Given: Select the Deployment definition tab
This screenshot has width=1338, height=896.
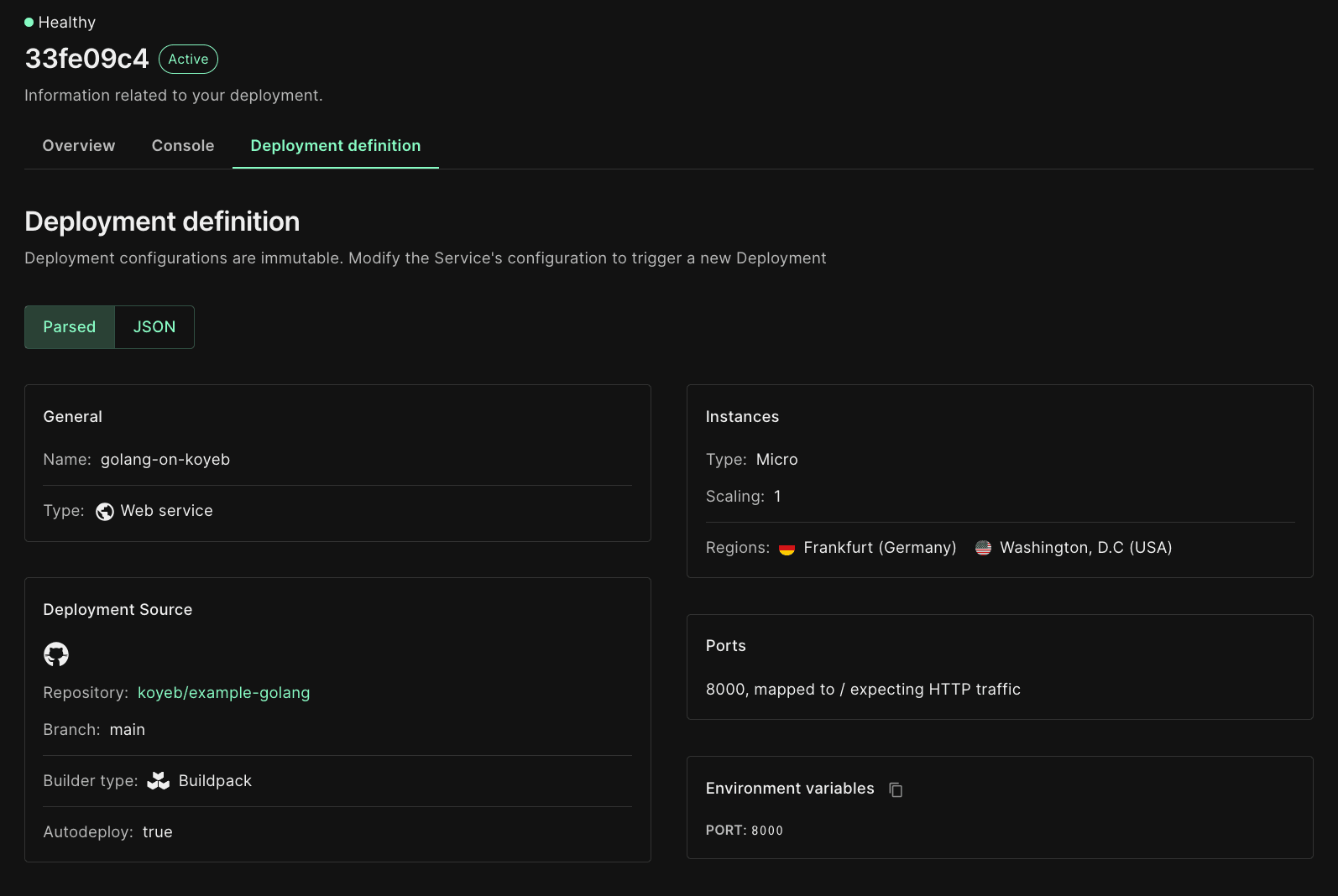Looking at the screenshot, I should tap(336, 146).
